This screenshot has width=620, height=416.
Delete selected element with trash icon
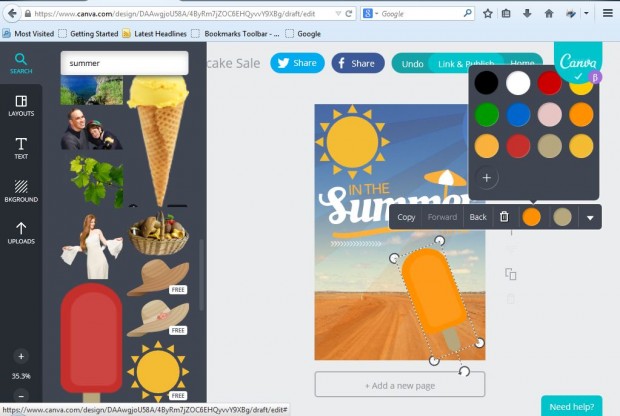tap(504, 217)
